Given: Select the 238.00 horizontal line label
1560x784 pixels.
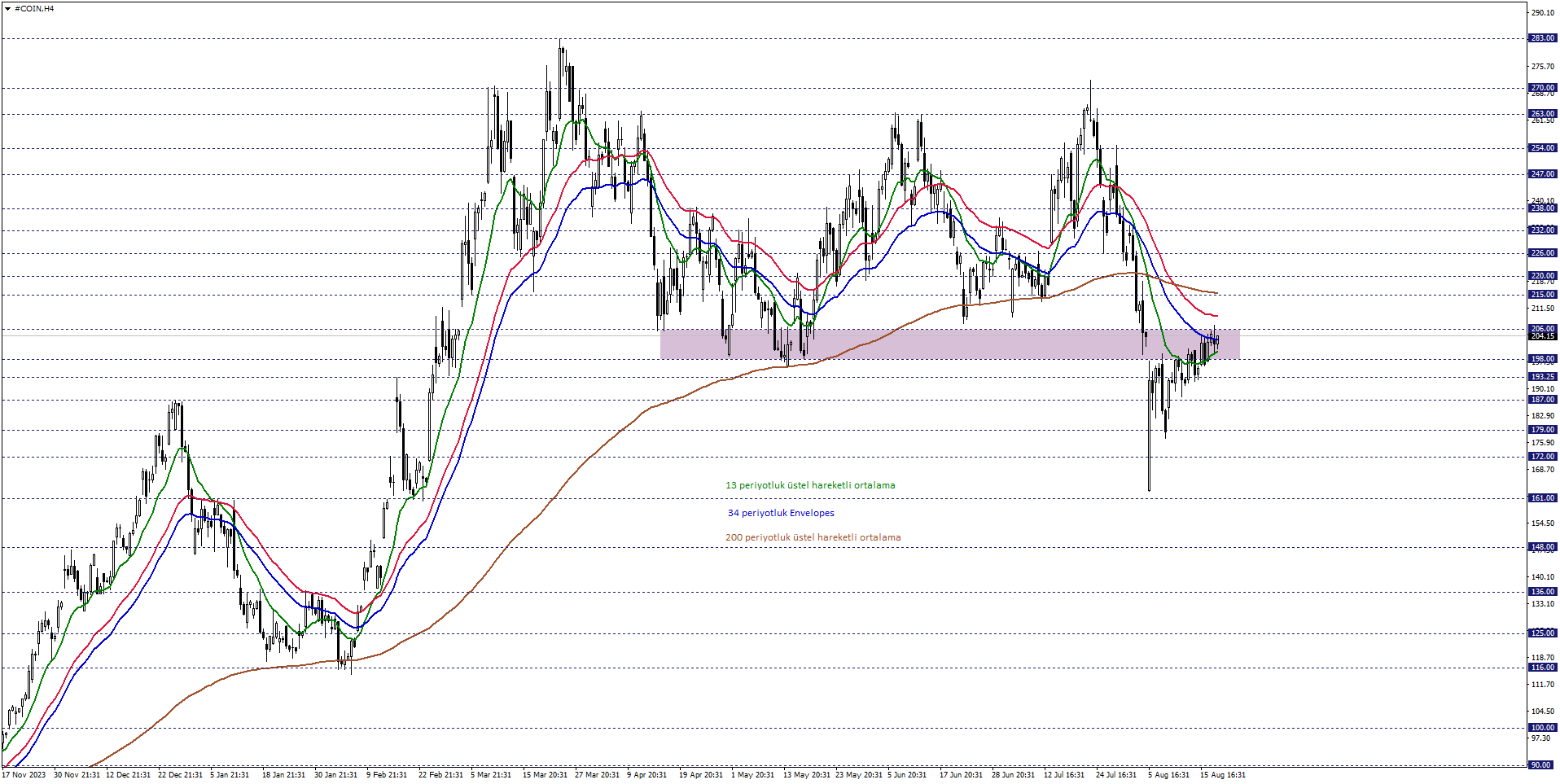Looking at the screenshot, I should [1542, 208].
